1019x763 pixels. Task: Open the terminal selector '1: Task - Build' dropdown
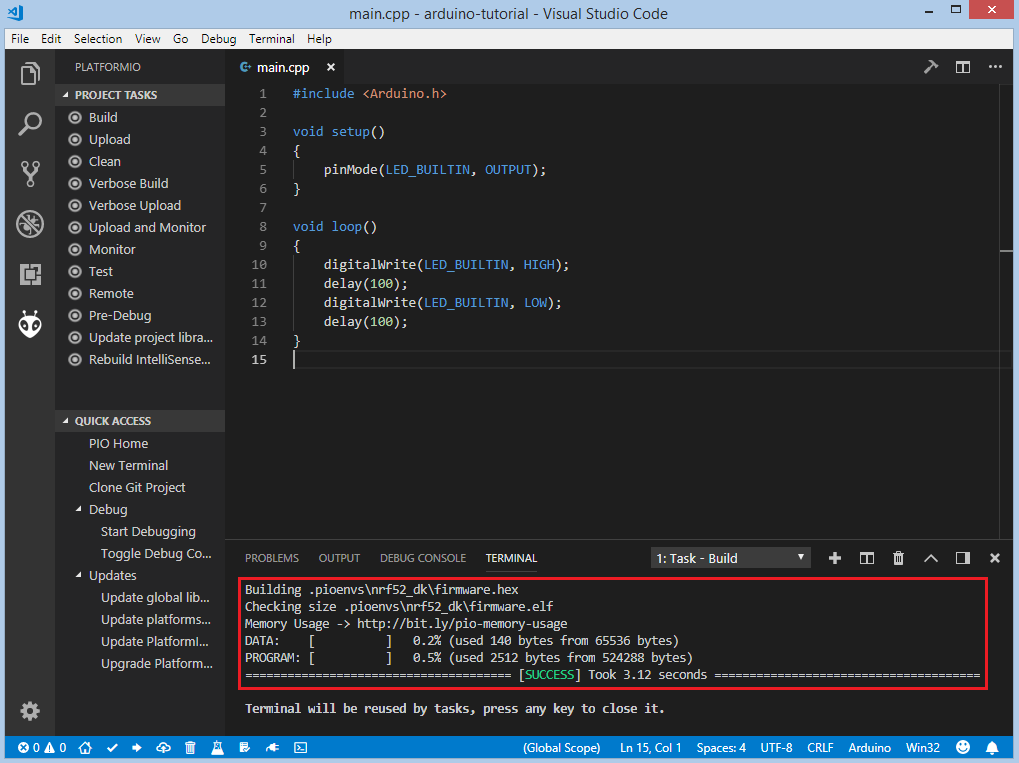[x=730, y=558]
